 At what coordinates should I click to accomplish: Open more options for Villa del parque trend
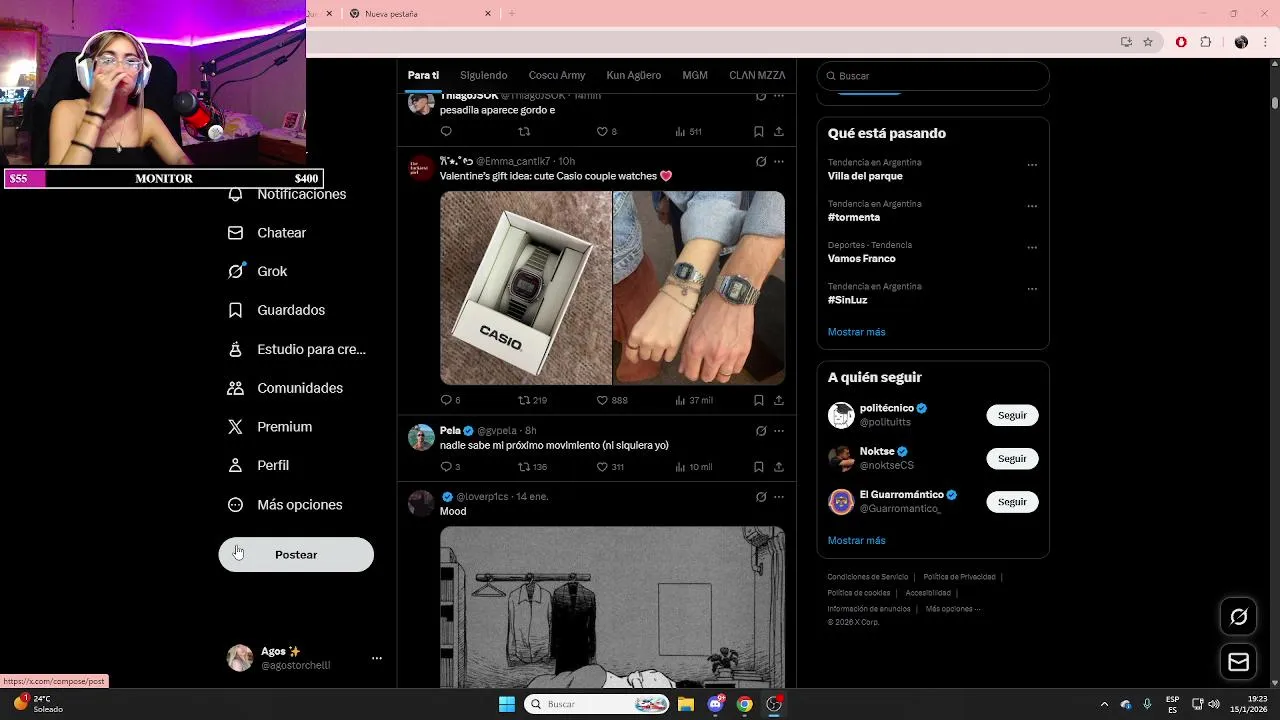tap(1032, 165)
